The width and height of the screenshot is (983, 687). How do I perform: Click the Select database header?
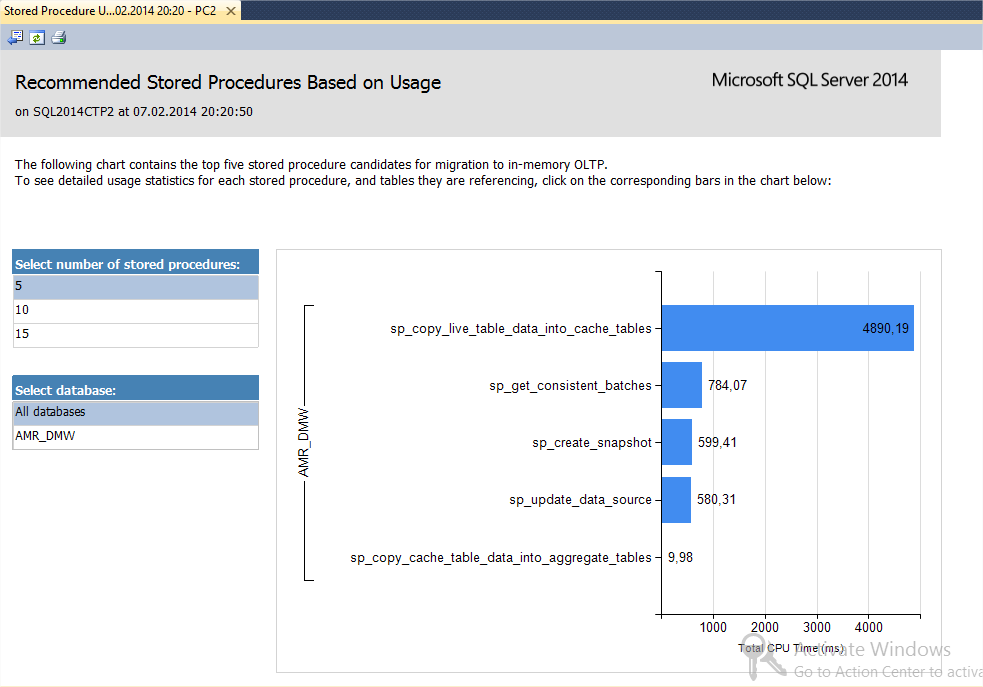(x=135, y=389)
